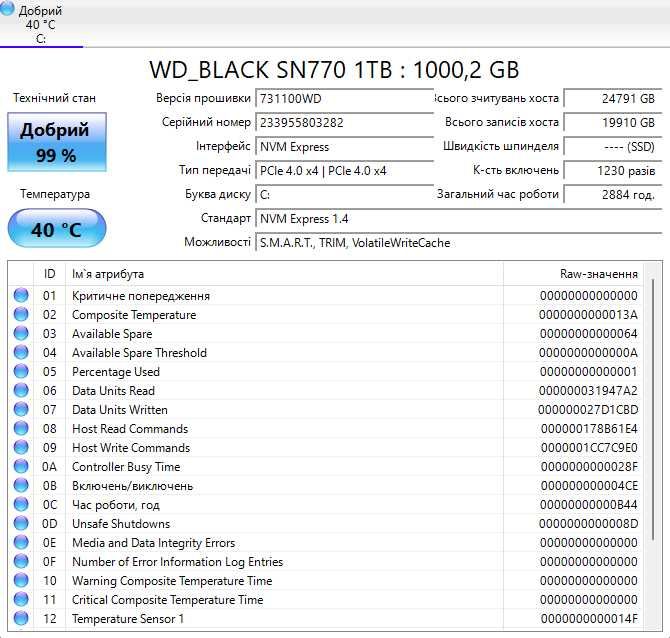Click status orb for Available Spare Threshold row
Image resolution: width=670 pixels, height=638 pixels.
(x=21, y=353)
